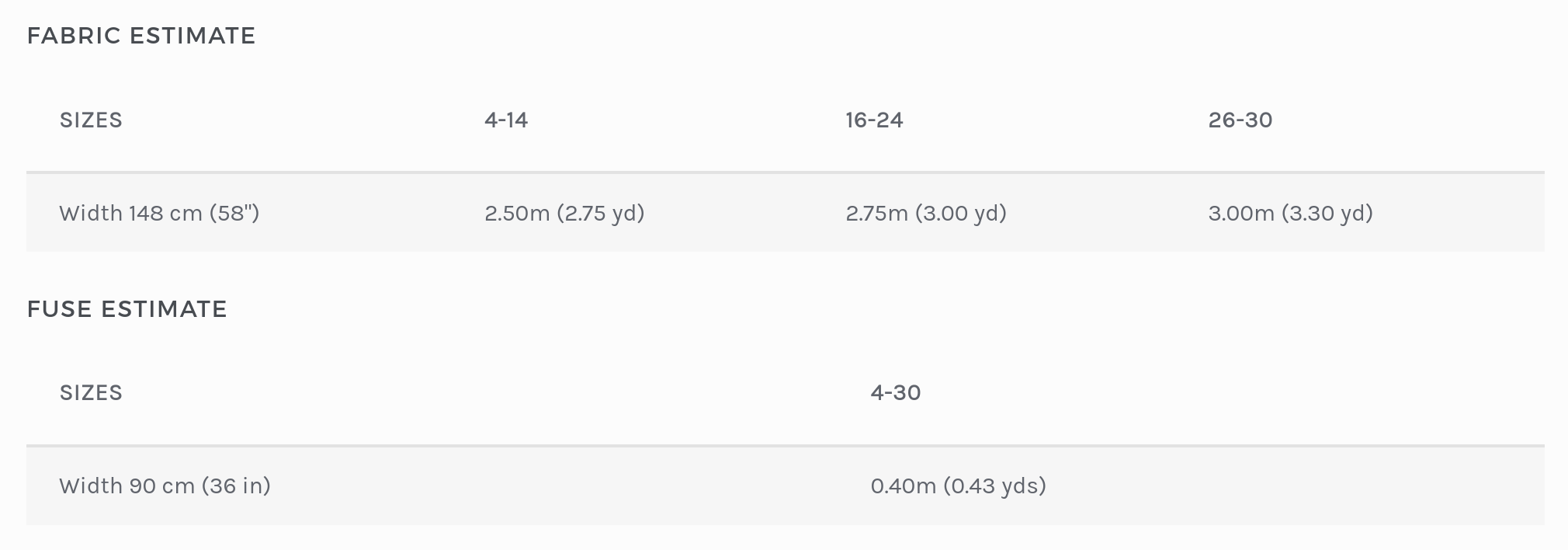Select the 16-24 size column header

[874, 120]
